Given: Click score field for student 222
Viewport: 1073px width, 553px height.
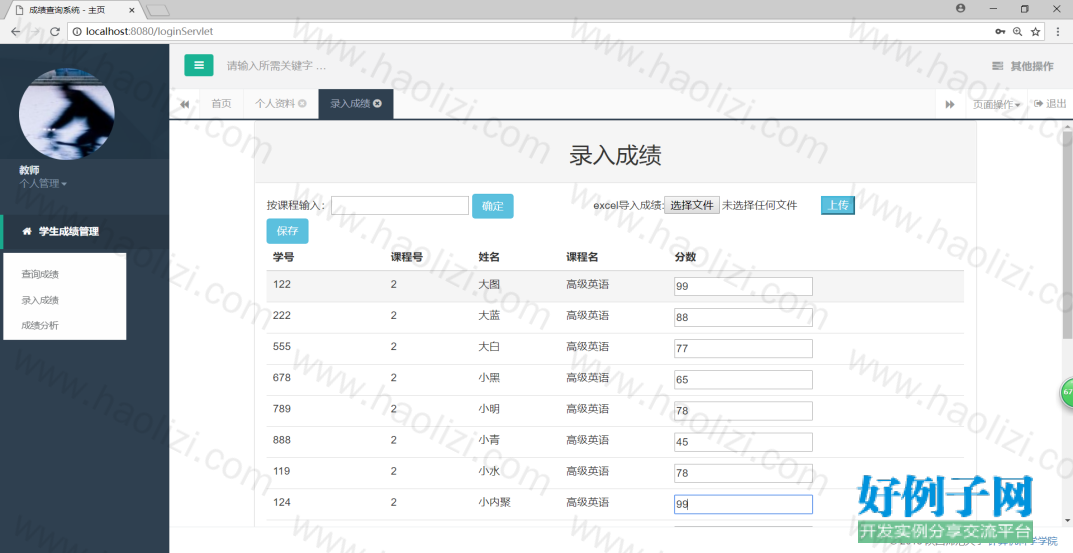Looking at the screenshot, I should pyautogui.click(x=743, y=318).
